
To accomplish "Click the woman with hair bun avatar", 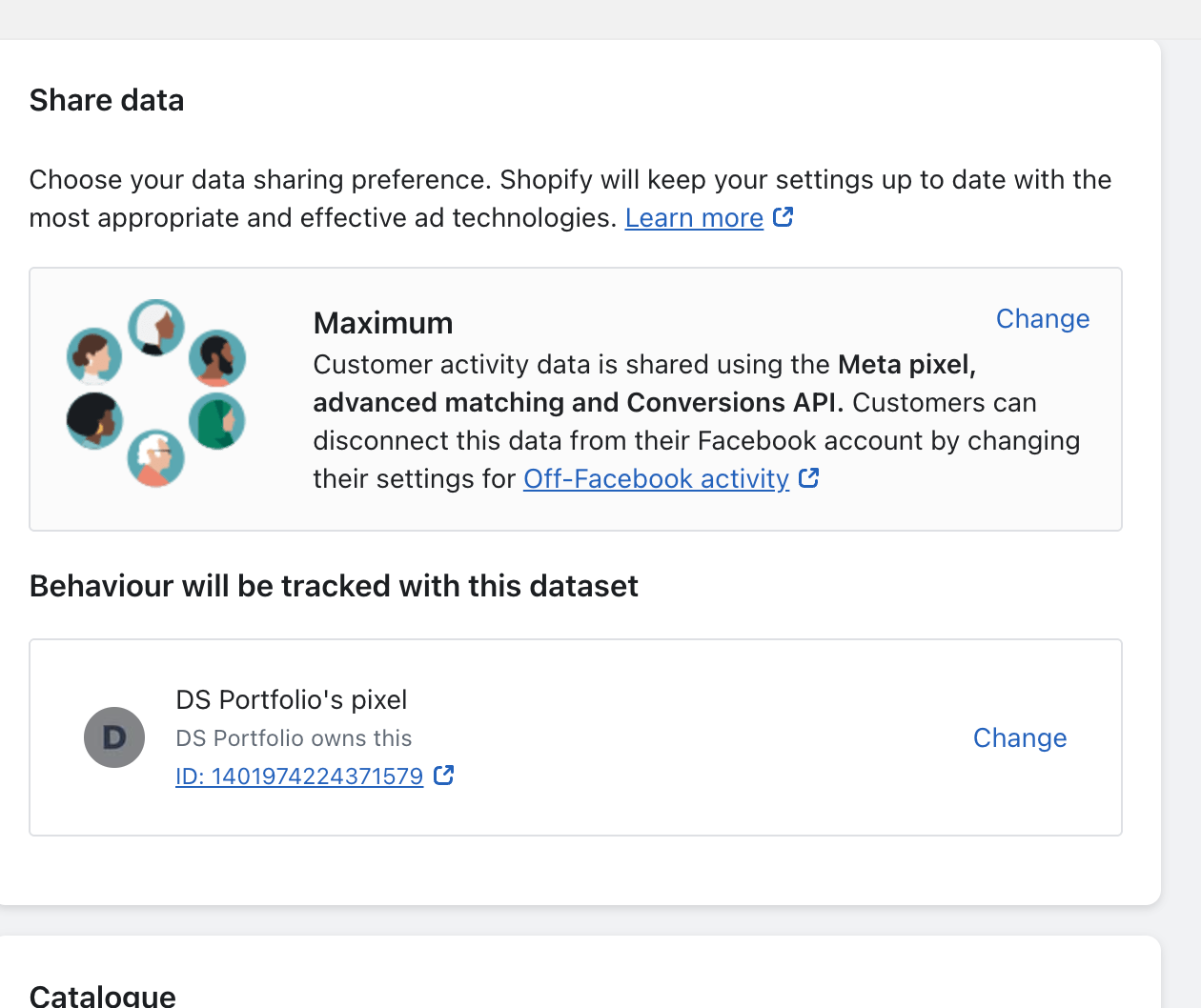I will [x=94, y=356].
